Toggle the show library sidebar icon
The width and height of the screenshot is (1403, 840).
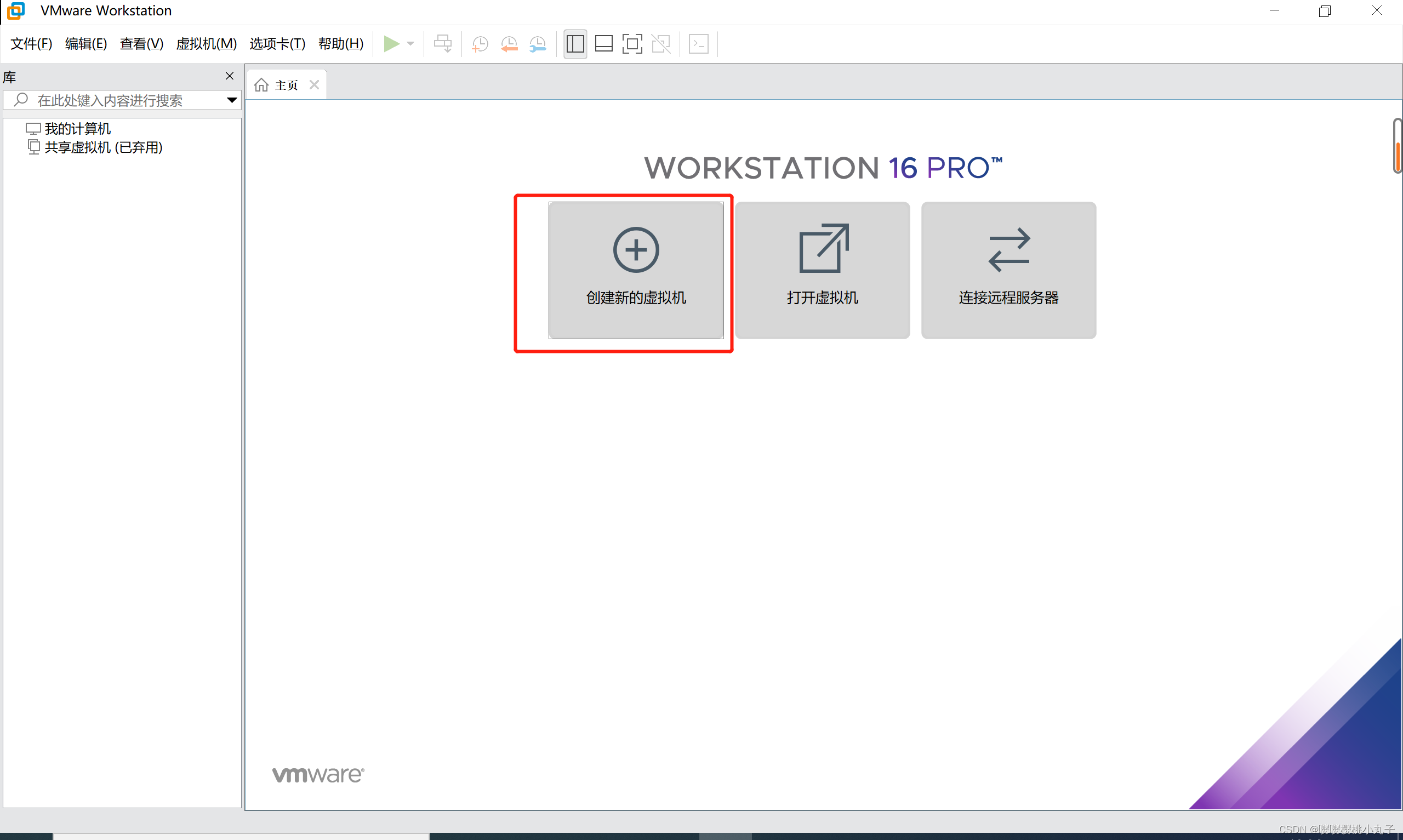575,44
